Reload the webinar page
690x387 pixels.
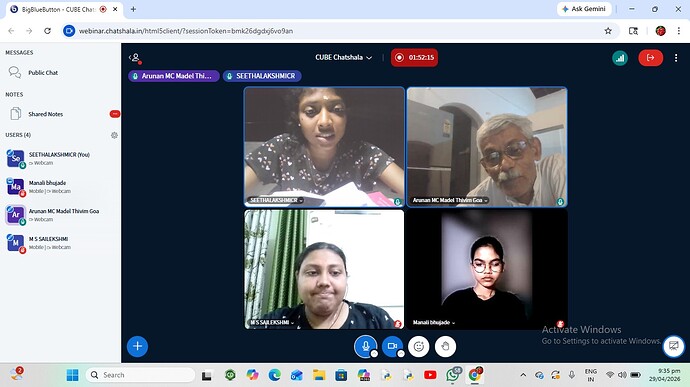click(48, 31)
